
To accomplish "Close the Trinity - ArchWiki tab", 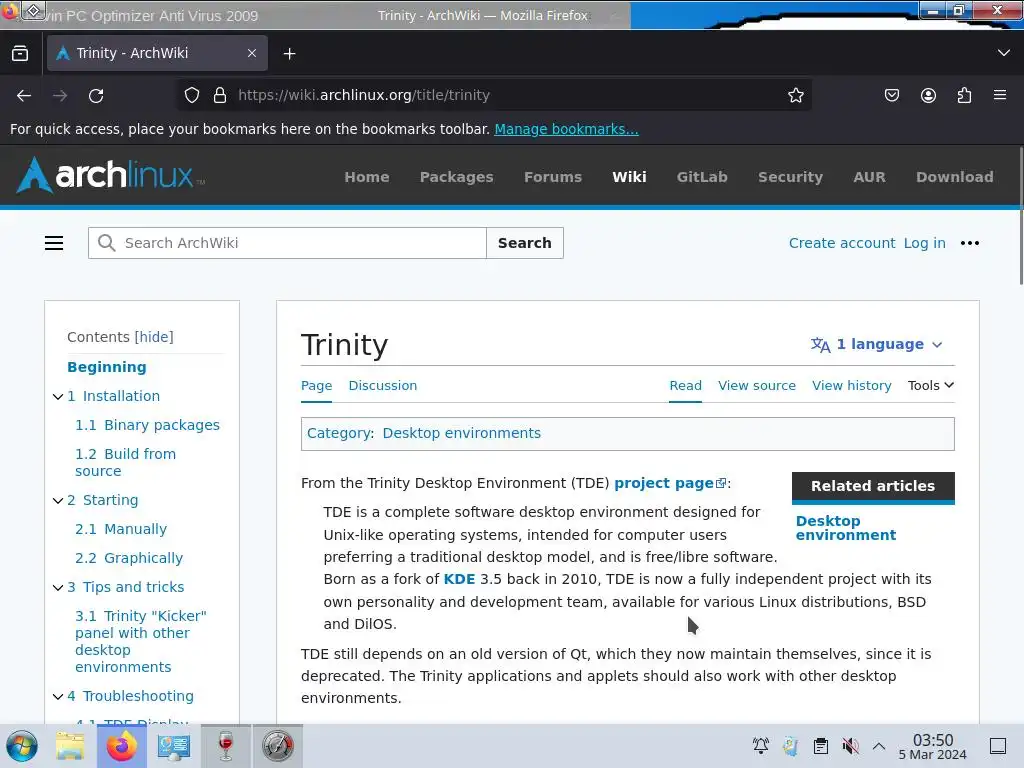I will [x=252, y=54].
